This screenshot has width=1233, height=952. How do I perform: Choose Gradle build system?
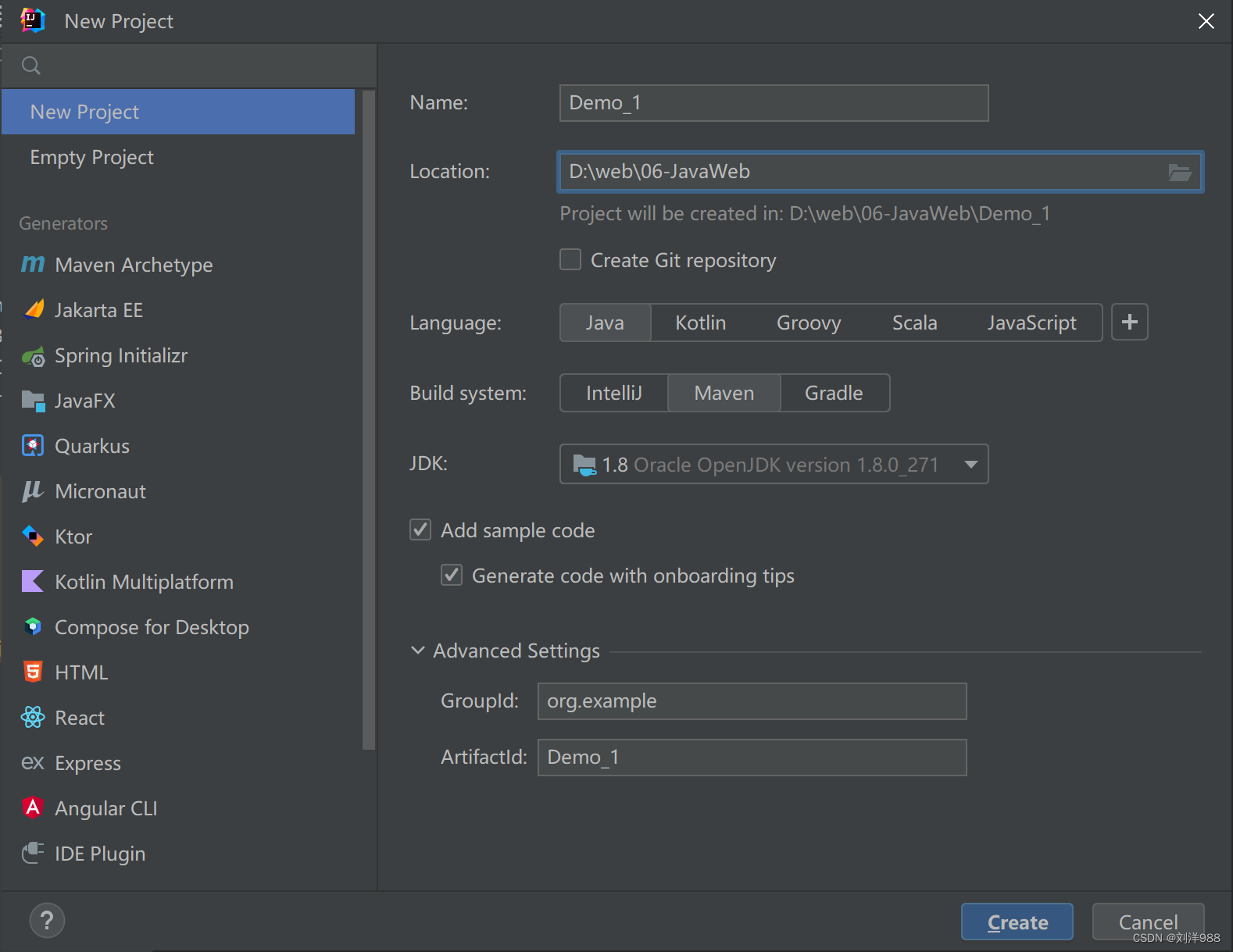pos(834,393)
